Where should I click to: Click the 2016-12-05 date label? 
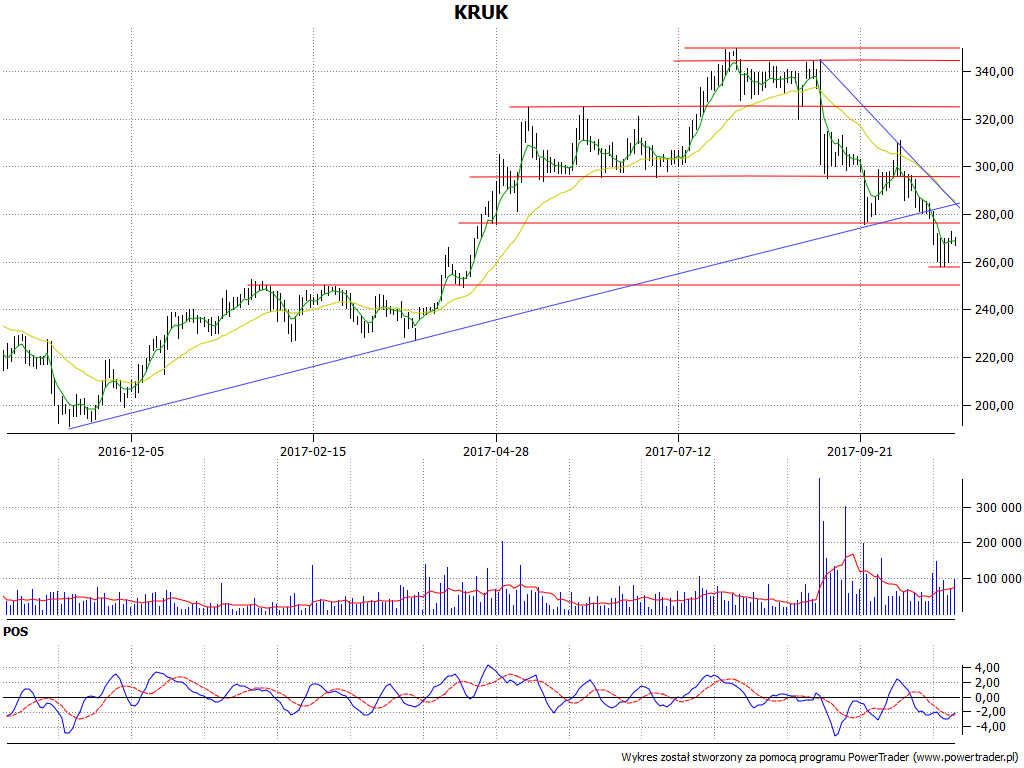click(131, 451)
